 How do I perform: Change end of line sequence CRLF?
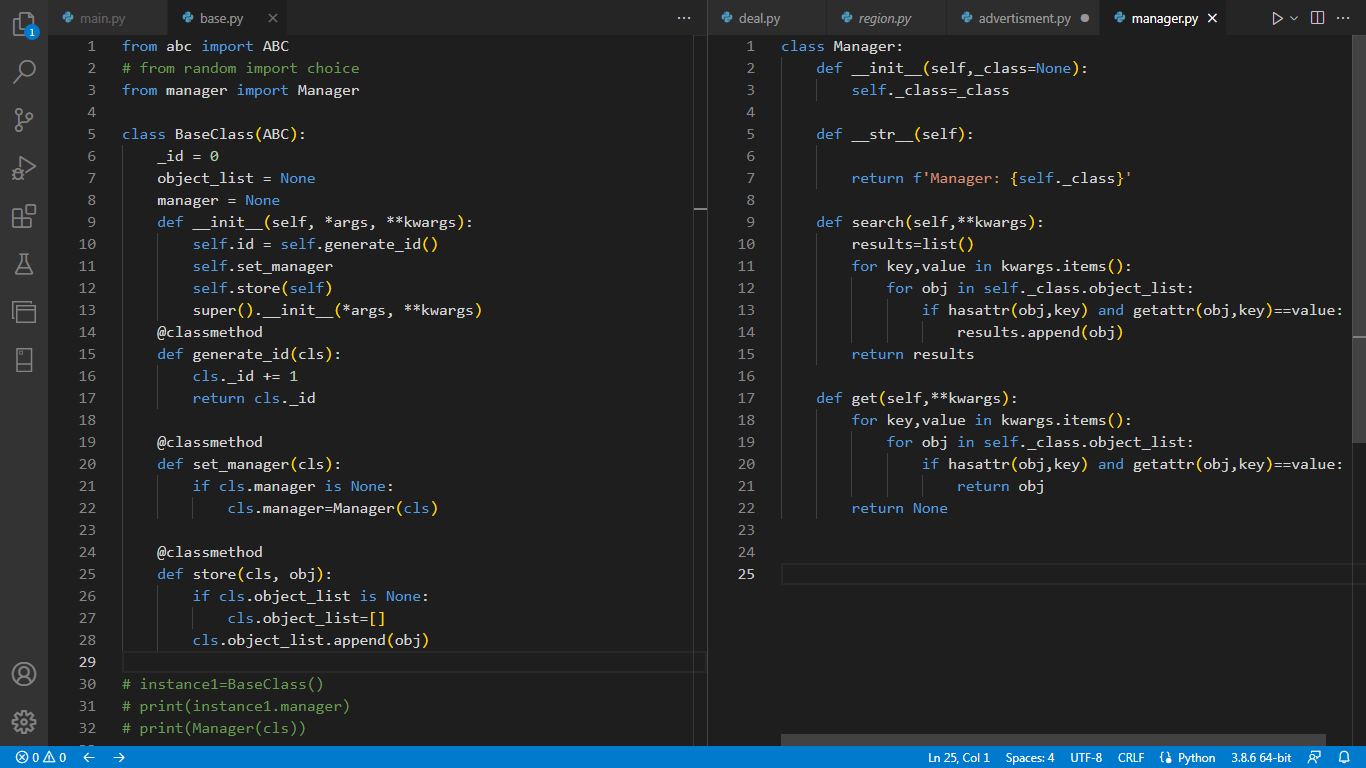click(x=1131, y=757)
